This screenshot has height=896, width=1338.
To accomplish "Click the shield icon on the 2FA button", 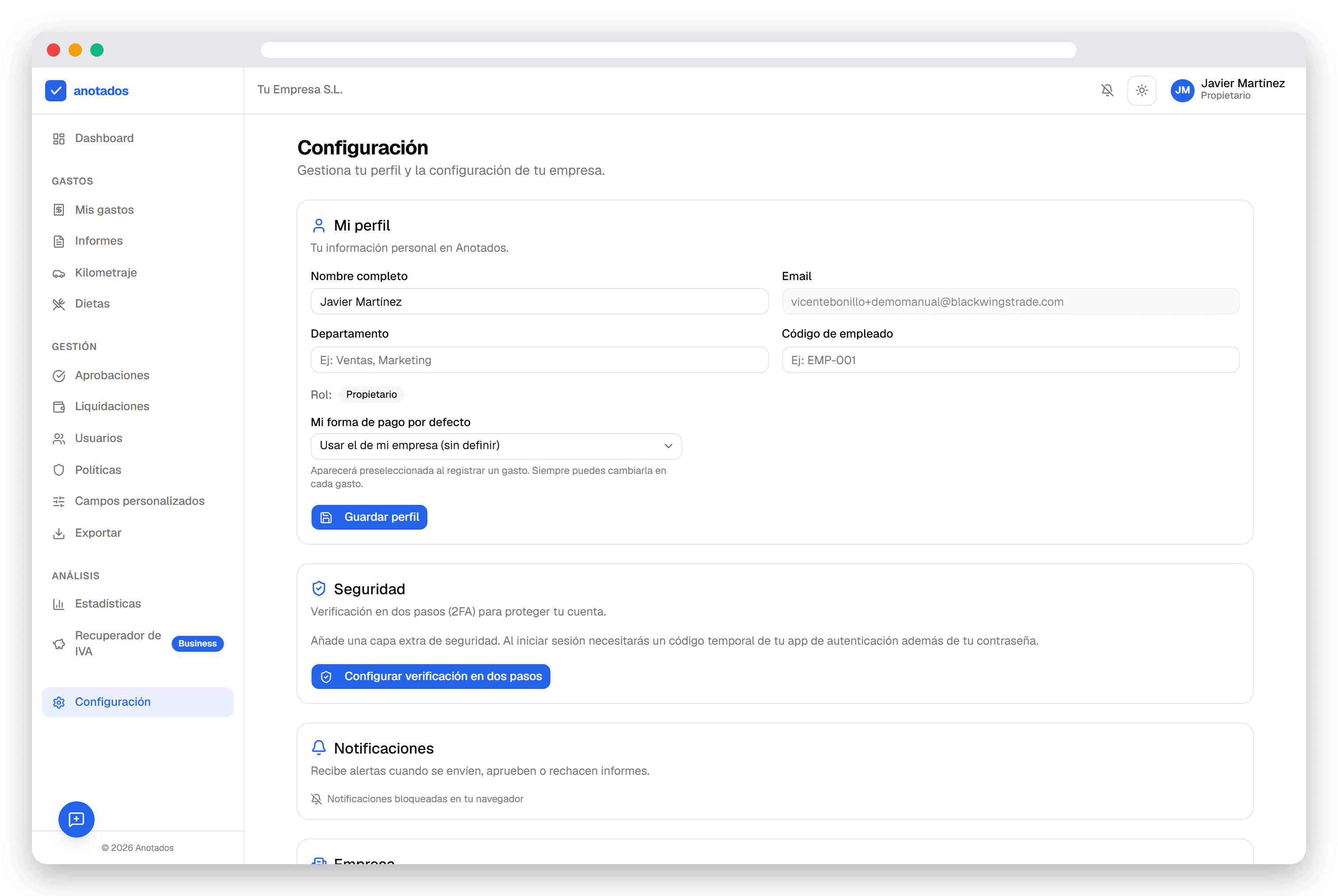I will click(x=326, y=677).
